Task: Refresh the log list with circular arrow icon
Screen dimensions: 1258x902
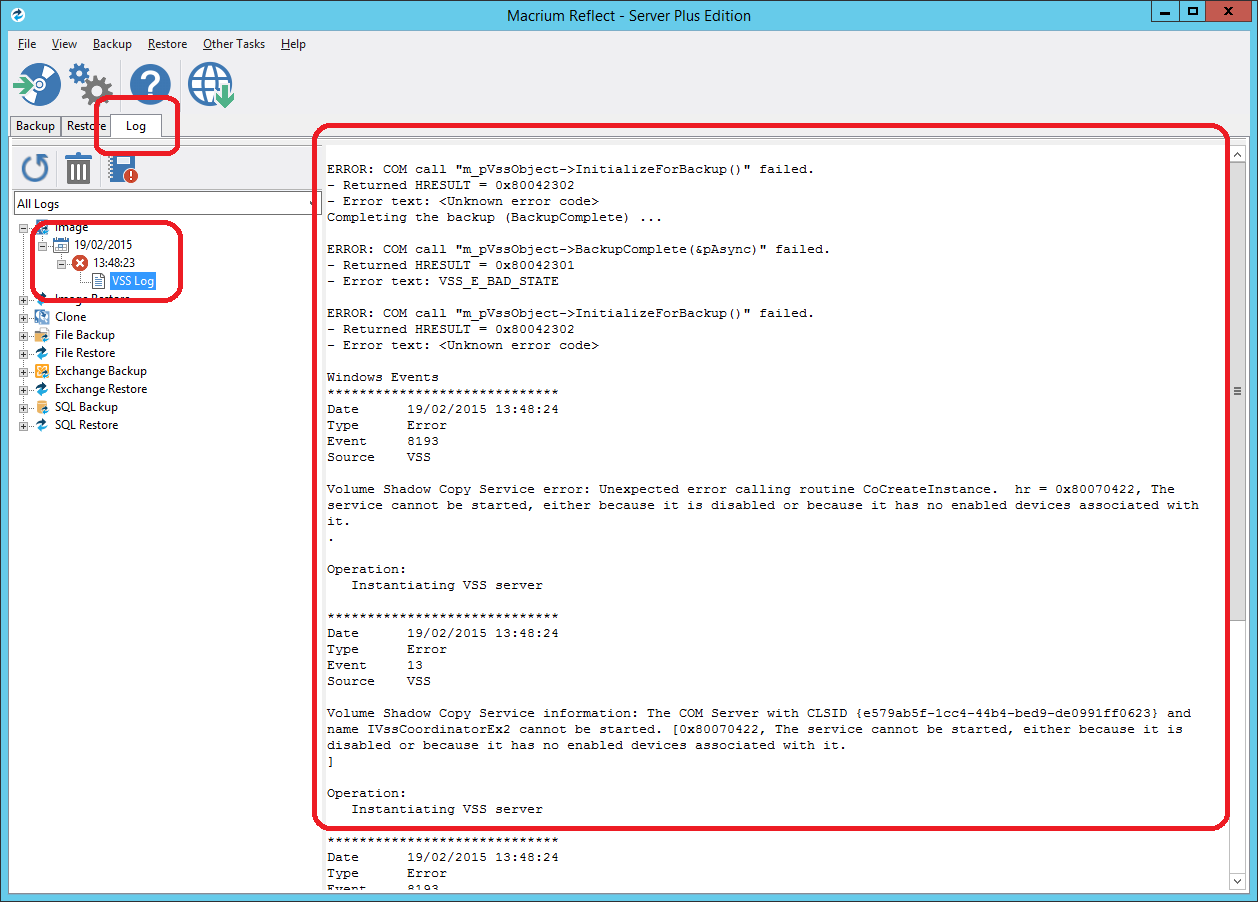Action: click(x=34, y=168)
